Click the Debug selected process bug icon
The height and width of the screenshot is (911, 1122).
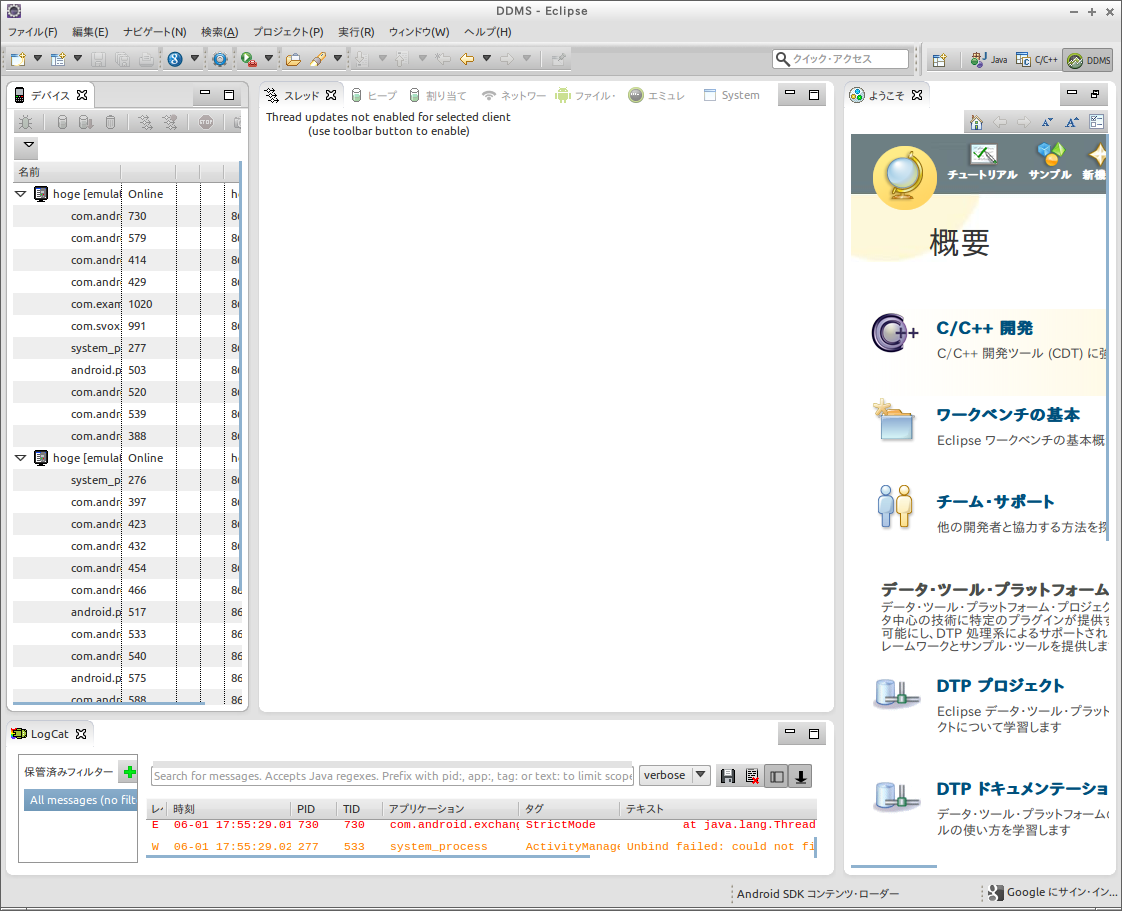pos(25,122)
